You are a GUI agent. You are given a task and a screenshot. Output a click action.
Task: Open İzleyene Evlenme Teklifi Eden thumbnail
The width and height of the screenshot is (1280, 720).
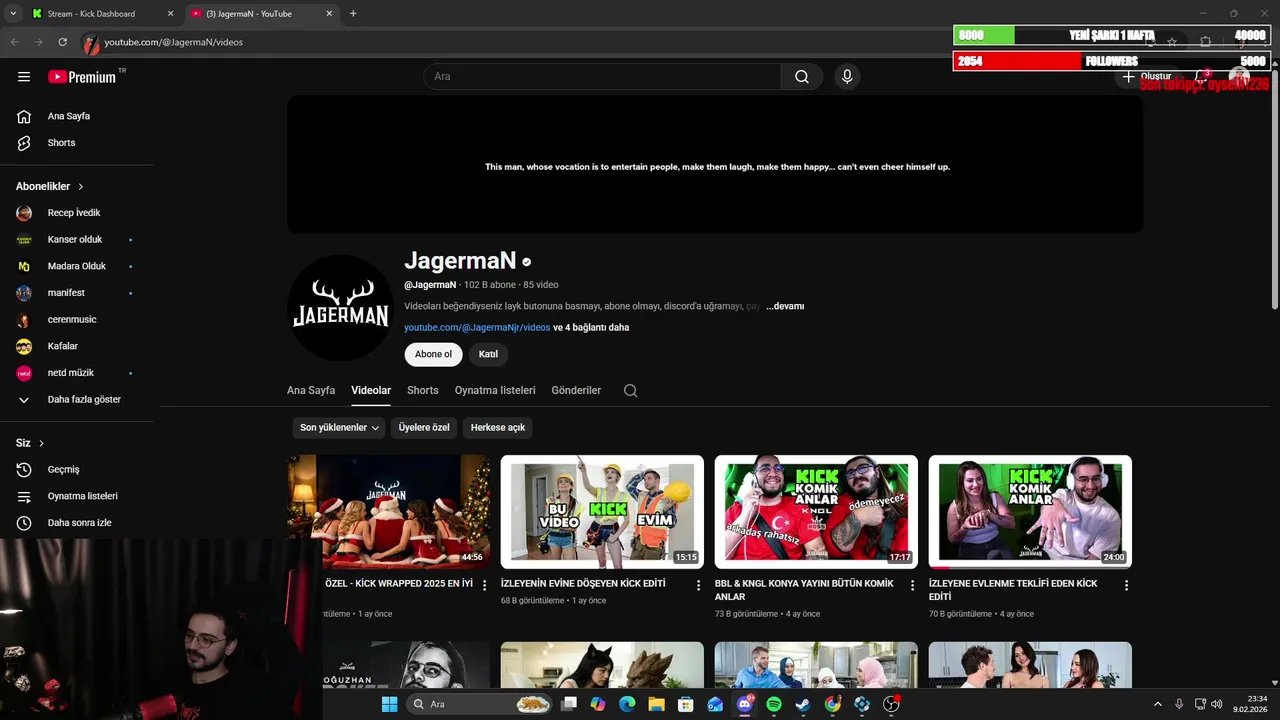(x=1030, y=512)
